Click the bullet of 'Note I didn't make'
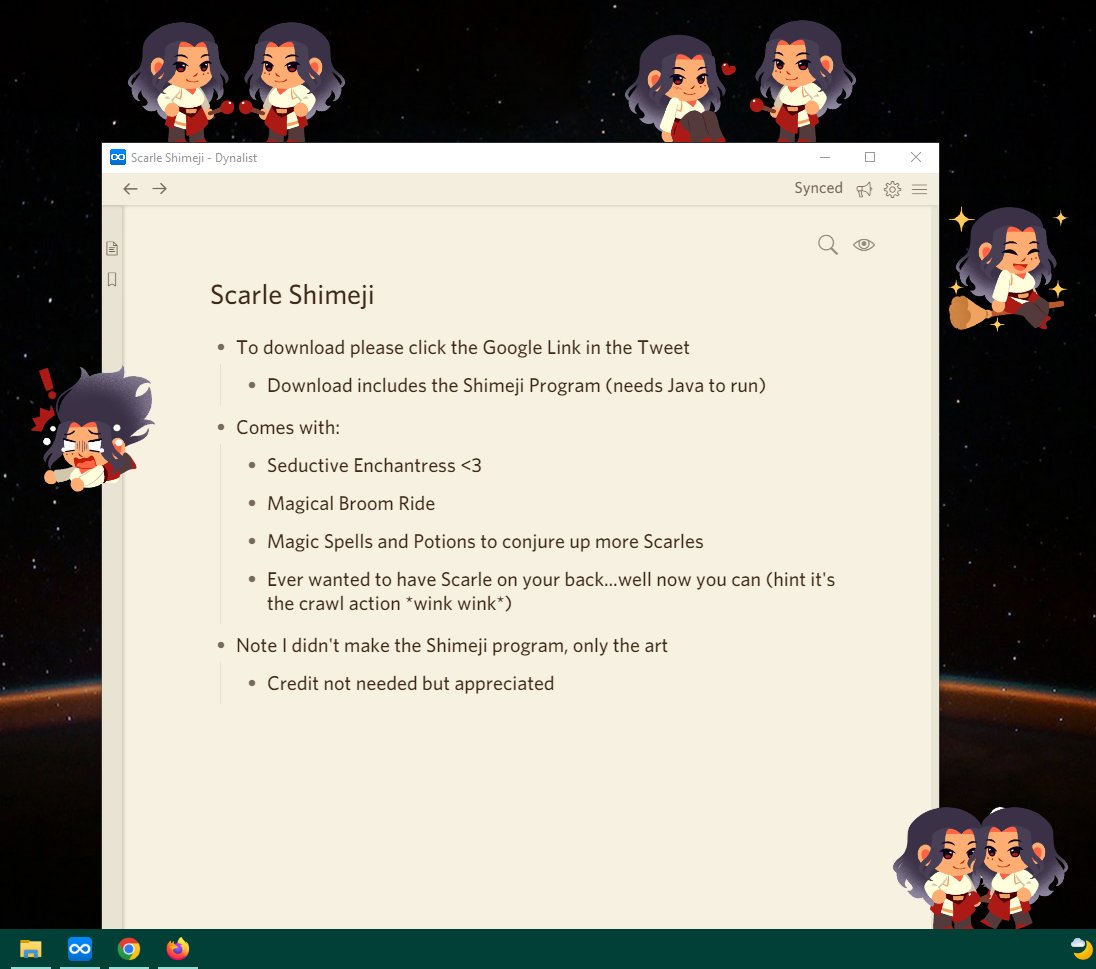Viewport: 1096px width, 969px height. 221,645
